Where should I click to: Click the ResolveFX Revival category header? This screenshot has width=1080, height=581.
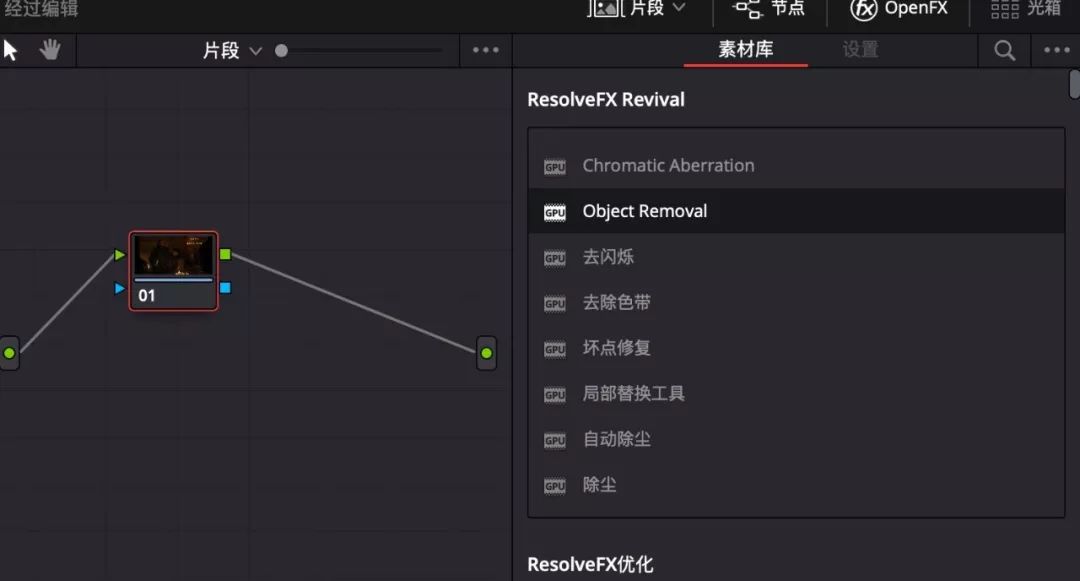(x=606, y=100)
